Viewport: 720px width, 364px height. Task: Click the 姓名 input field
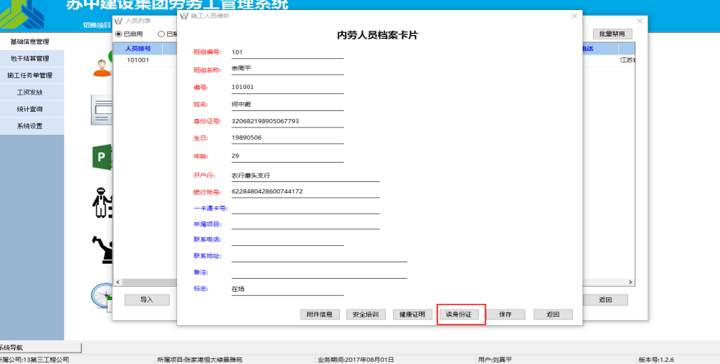coord(287,105)
